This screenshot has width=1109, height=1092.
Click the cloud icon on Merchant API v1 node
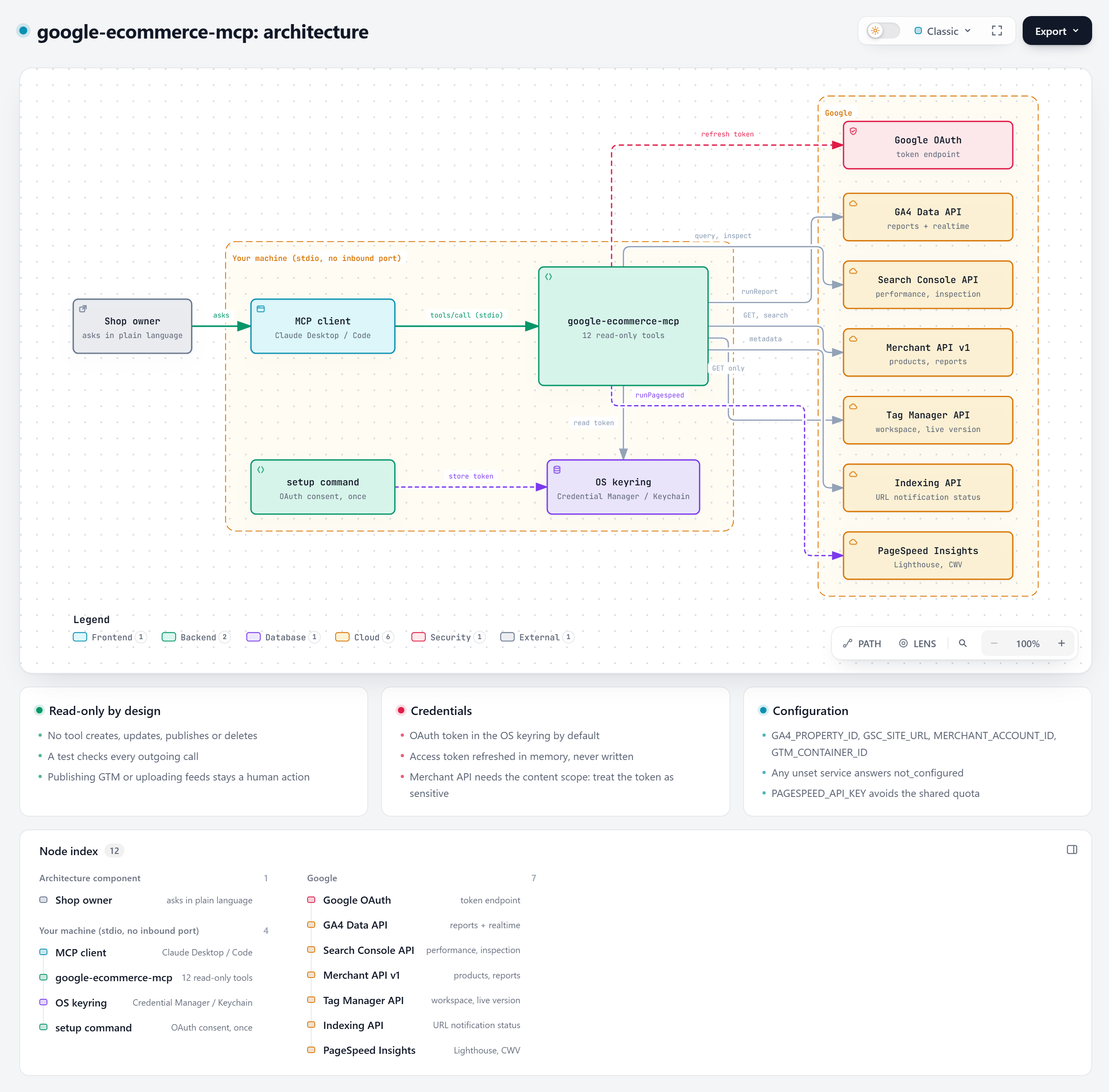854,339
